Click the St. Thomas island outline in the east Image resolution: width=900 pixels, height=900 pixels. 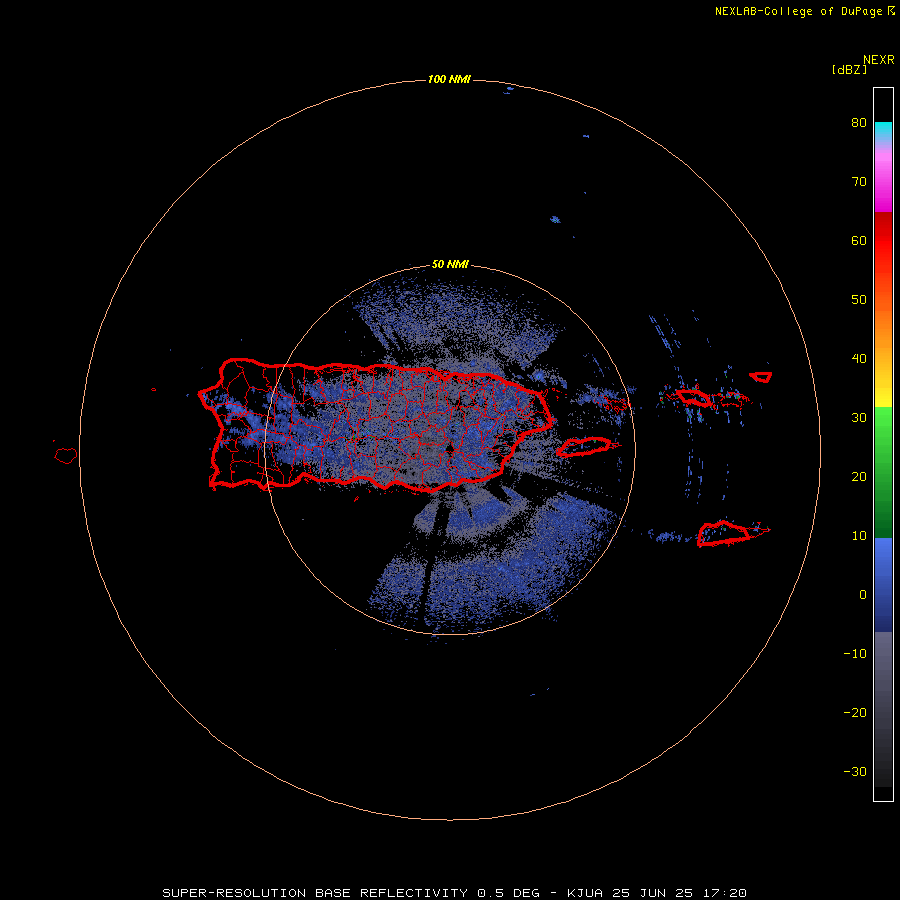pos(693,397)
